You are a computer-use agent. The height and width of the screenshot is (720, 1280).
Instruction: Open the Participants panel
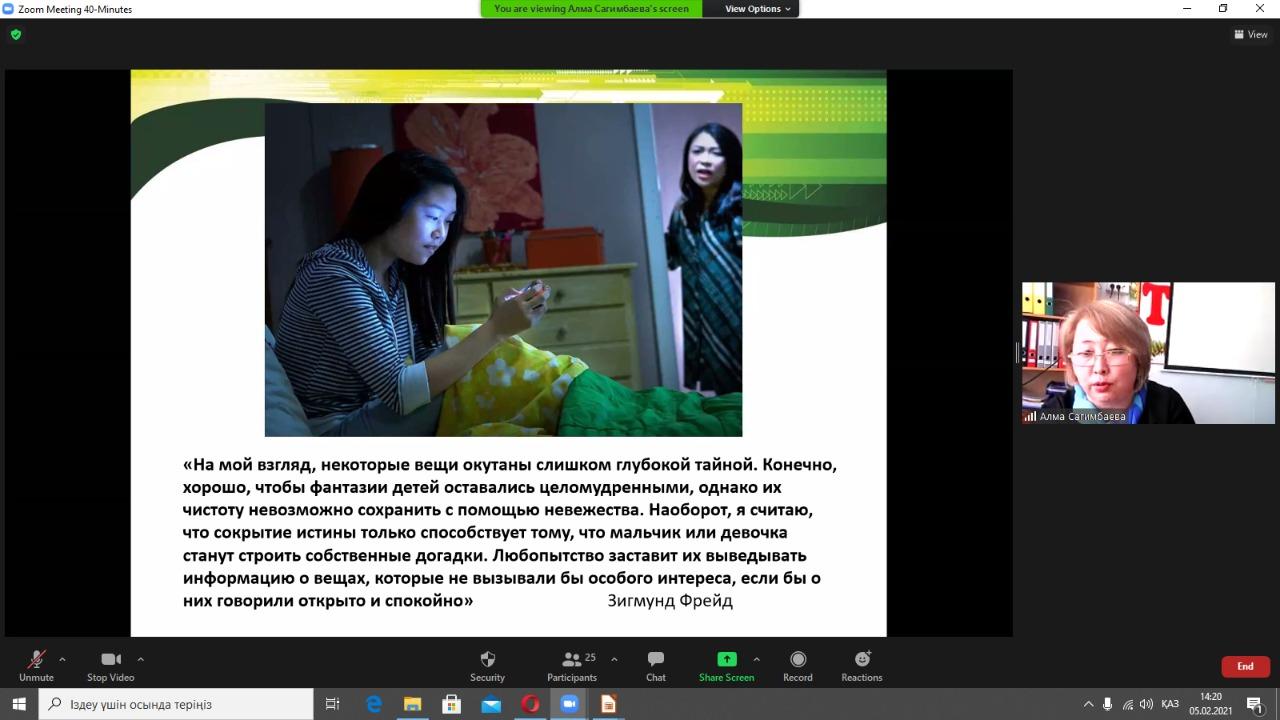click(x=572, y=665)
